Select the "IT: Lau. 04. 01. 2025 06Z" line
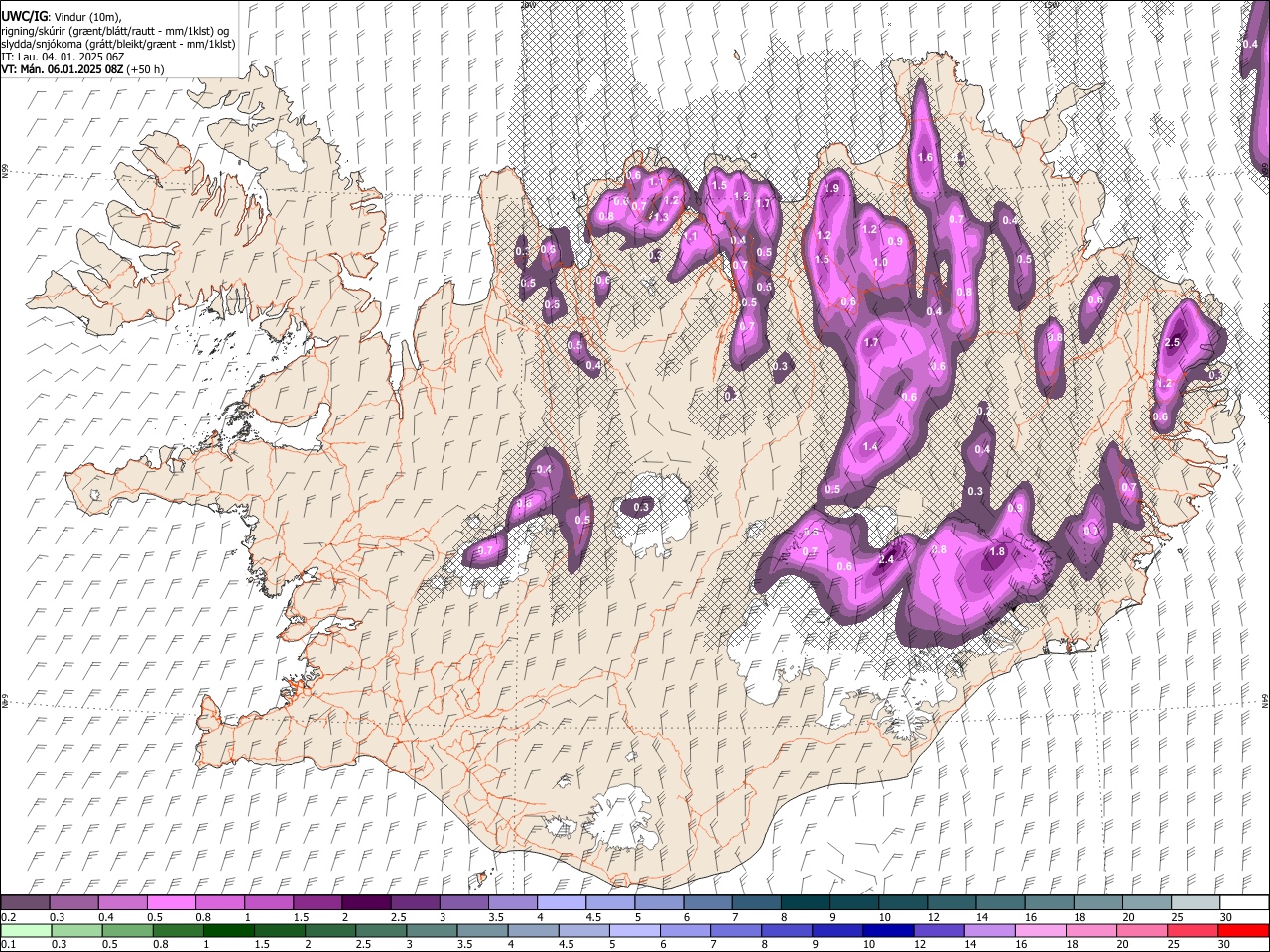 point(63,57)
